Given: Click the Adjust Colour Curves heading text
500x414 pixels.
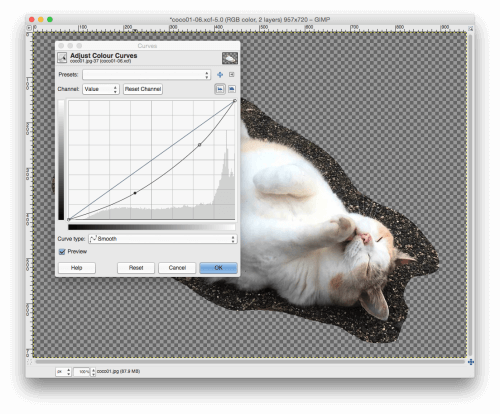Looking at the screenshot, I should pos(104,56).
